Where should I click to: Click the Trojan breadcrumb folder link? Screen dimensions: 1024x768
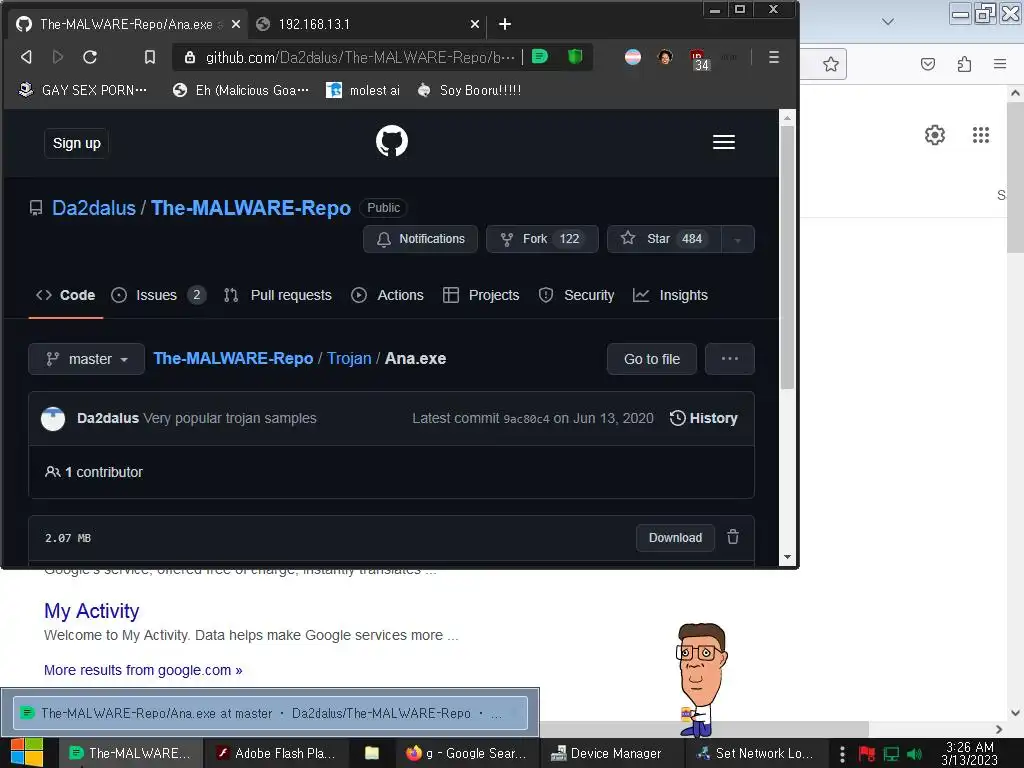[x=349, y=359]
